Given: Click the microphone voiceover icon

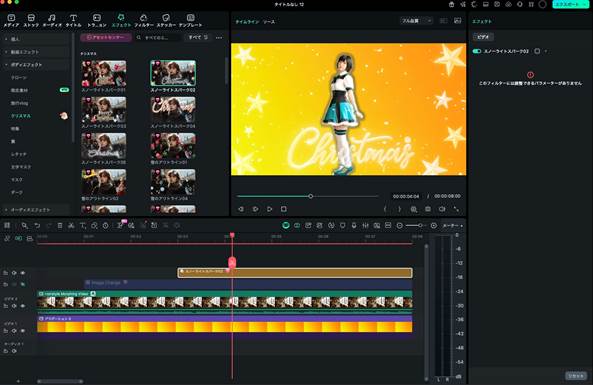Looking at the screenshot, I should pos(354,225).
